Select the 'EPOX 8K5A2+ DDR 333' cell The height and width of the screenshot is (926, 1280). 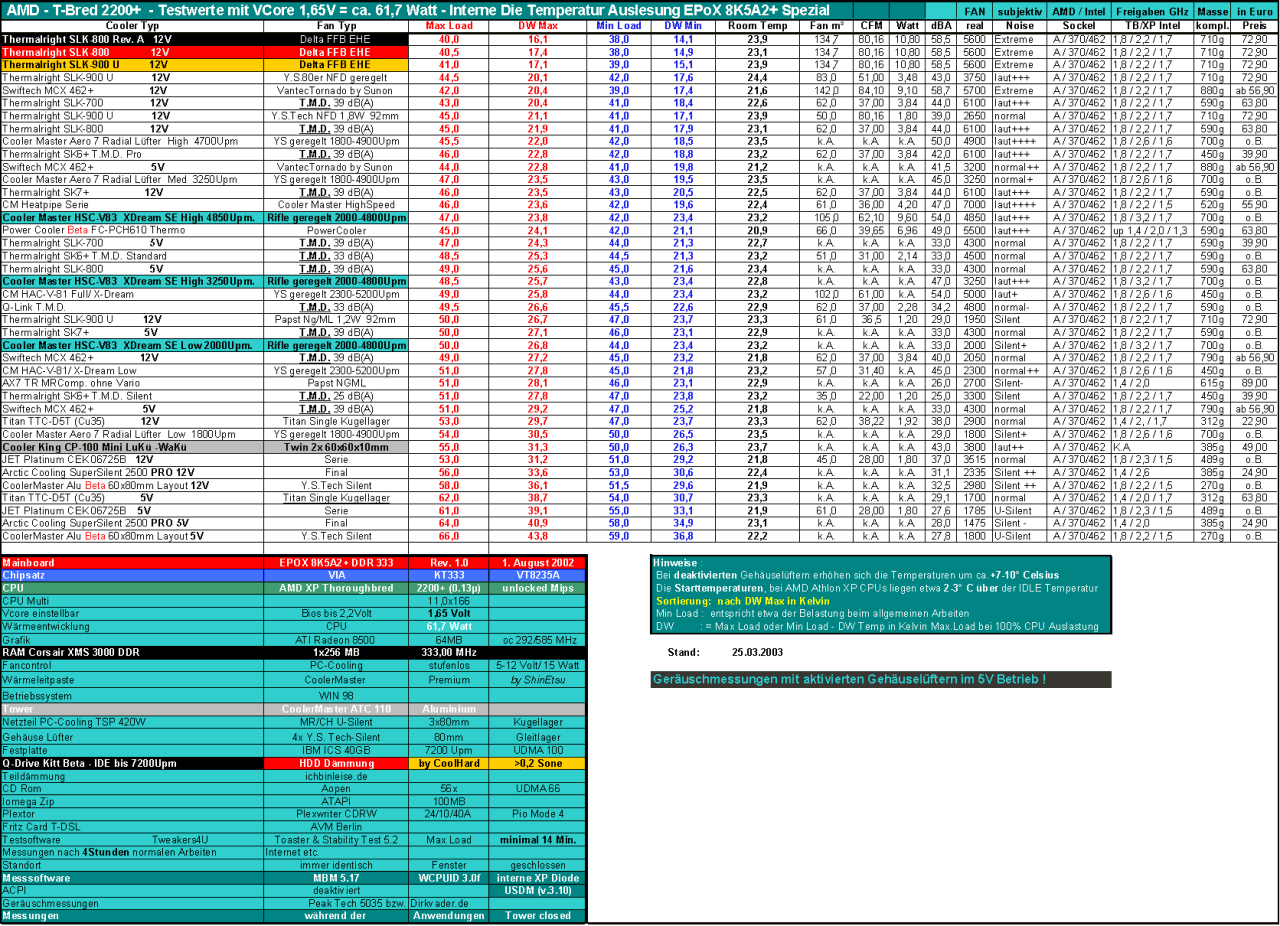[336, 562]
